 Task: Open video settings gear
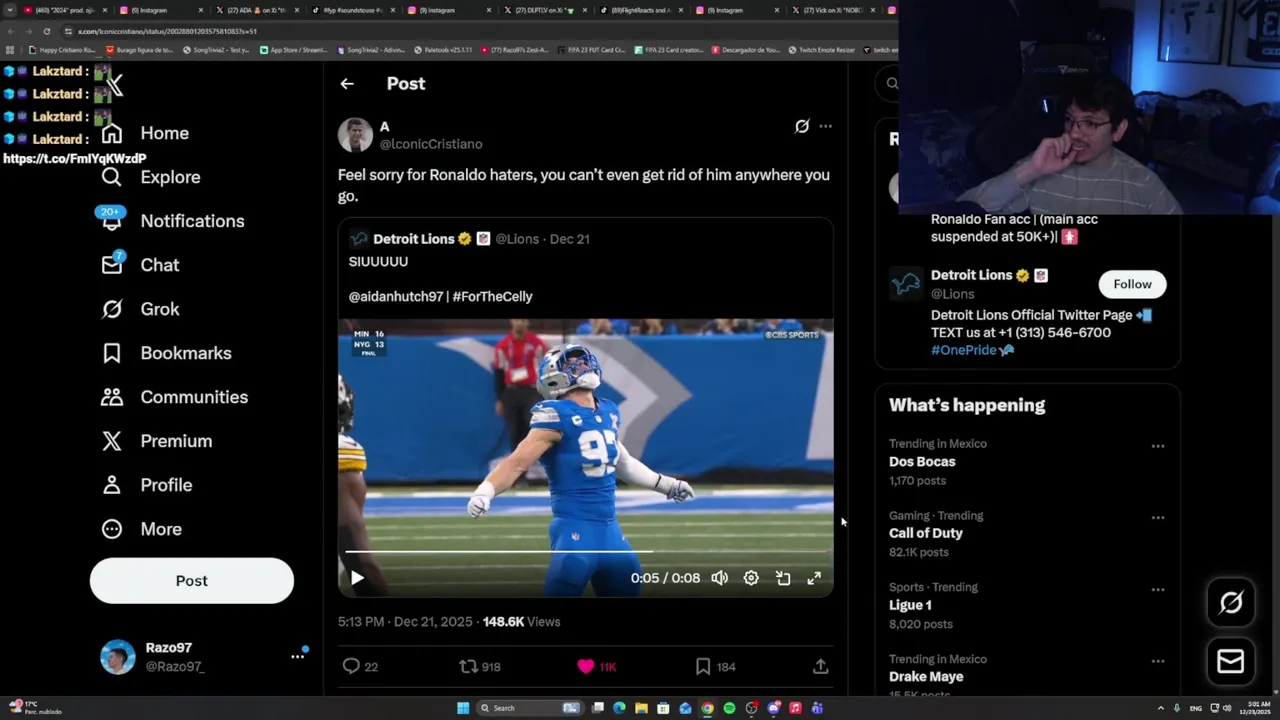pyautogui.click(x=751, y=578)
